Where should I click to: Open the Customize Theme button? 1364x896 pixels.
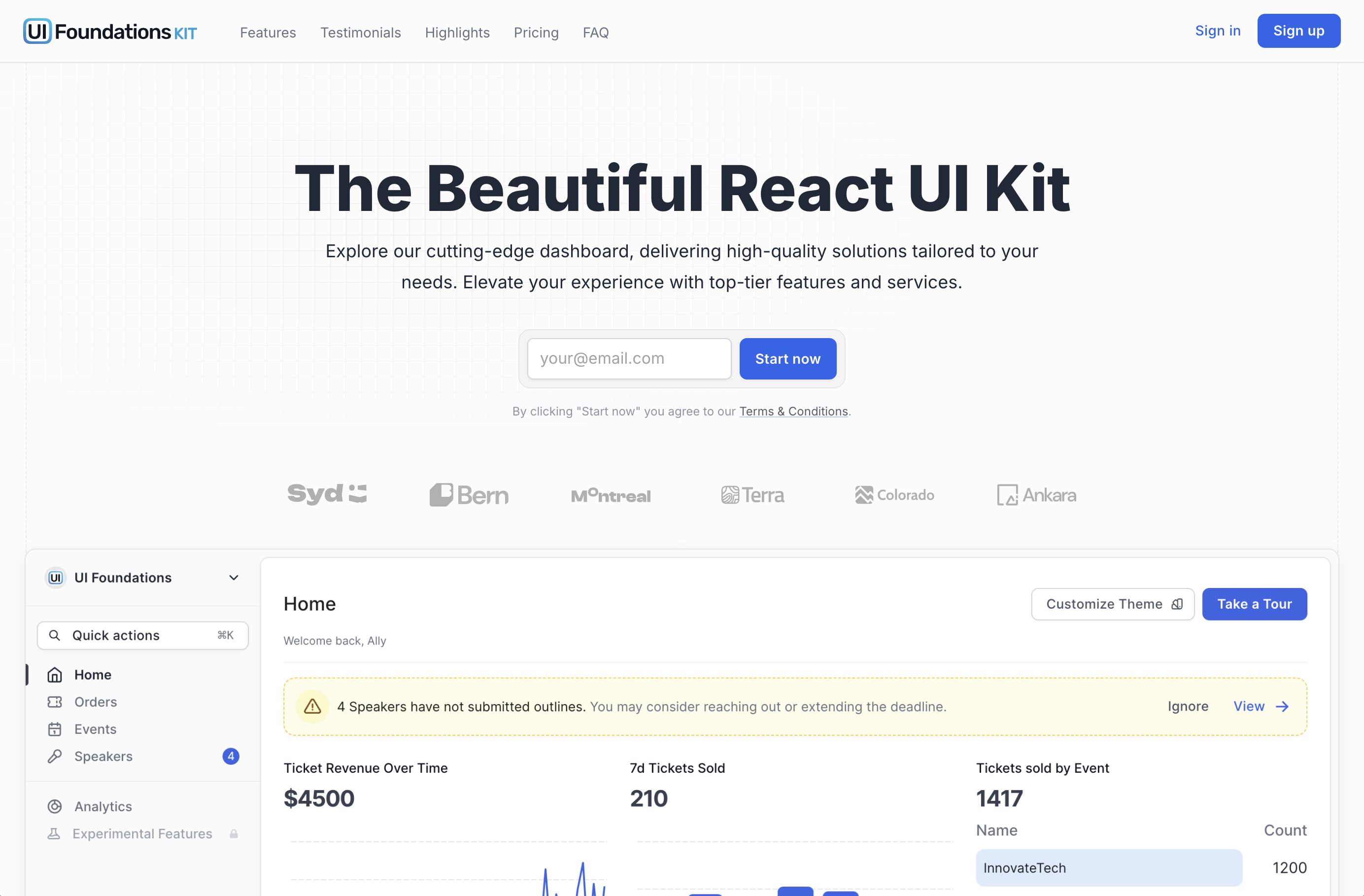click(1112, 604)
